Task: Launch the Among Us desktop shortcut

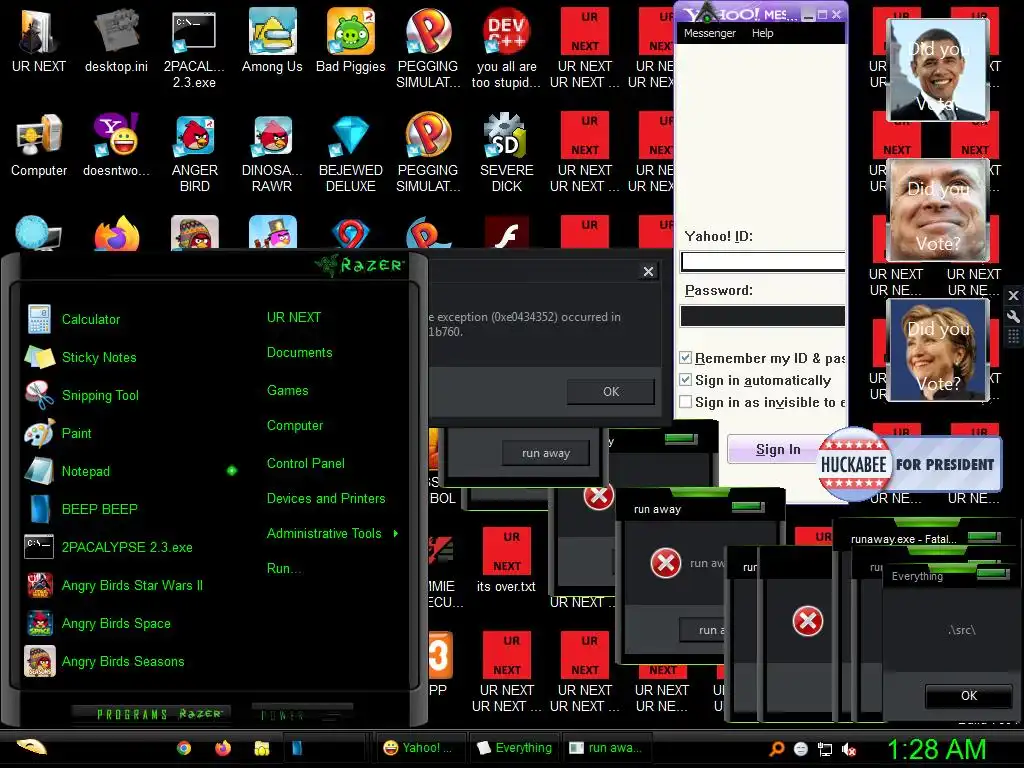Action: (x=272, y=40)
